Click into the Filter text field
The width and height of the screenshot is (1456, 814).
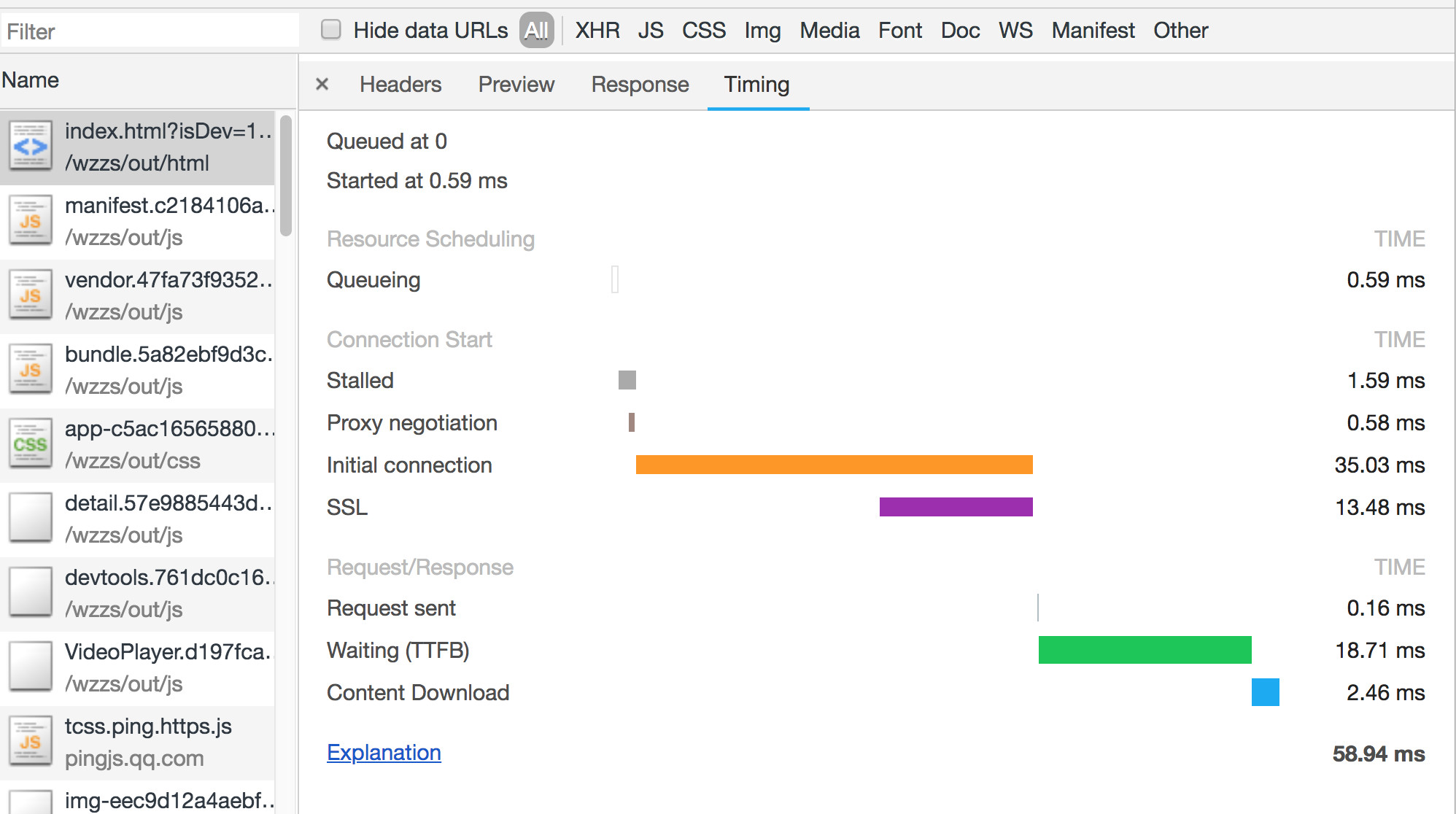[150, 31]
